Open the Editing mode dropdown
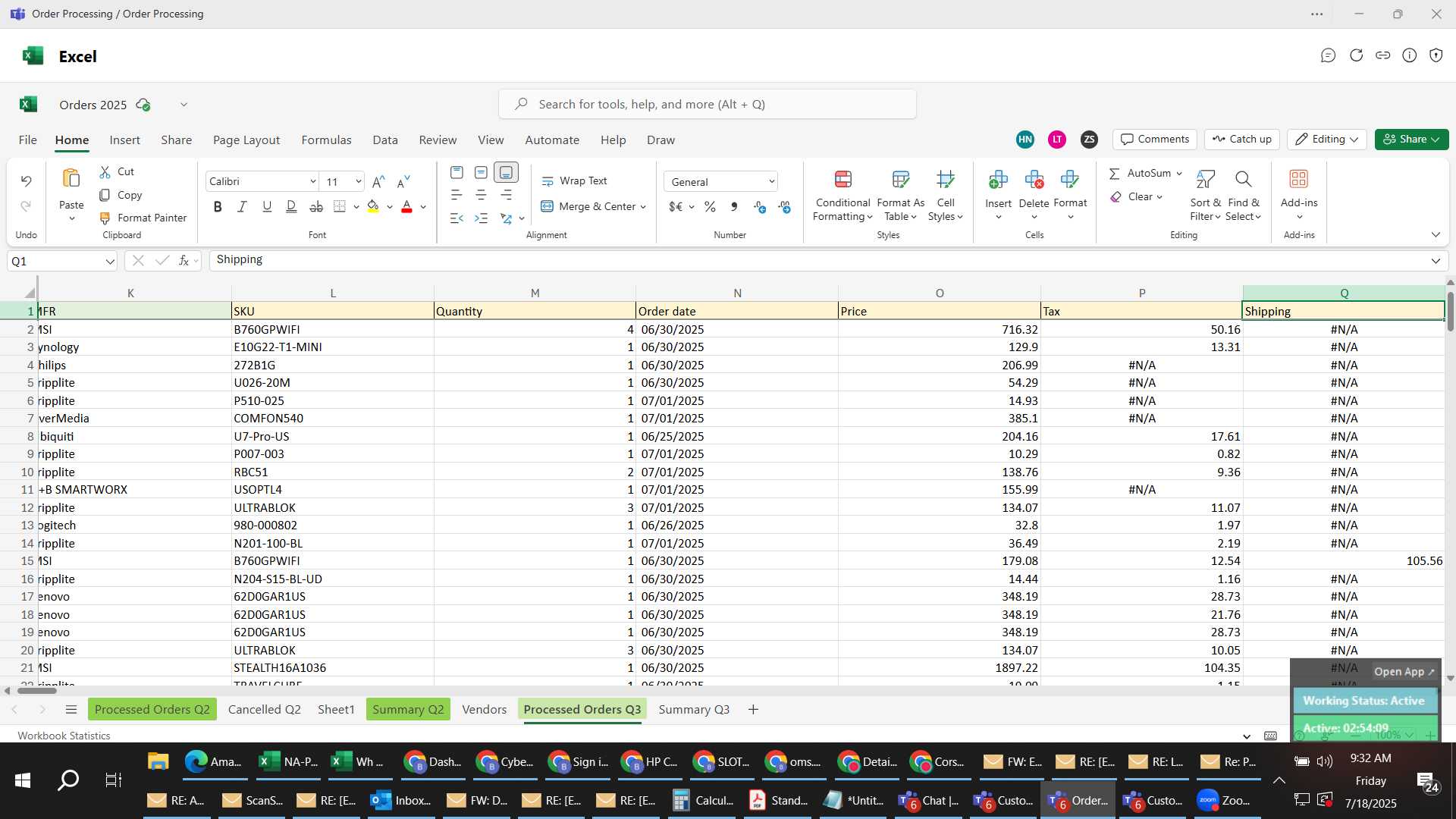Viewport: 1456px width, 819px height. coord(1326,140)
